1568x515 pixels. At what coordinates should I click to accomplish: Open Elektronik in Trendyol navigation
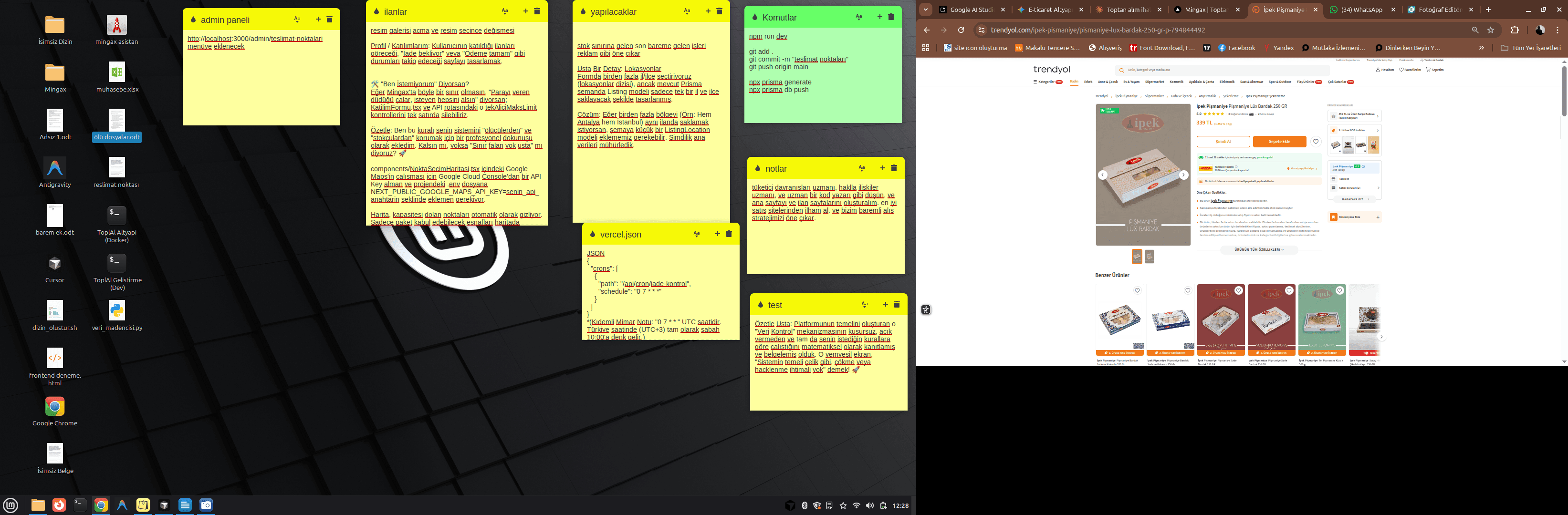pyautogui.click(x=1227, y=82)
